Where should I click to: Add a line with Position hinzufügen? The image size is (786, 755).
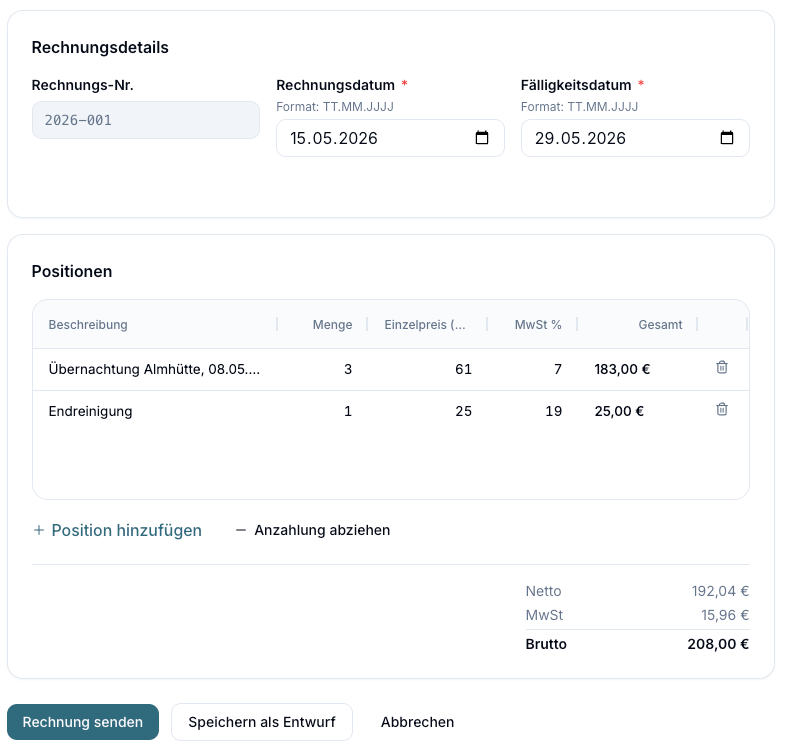[x=117, y=530]
